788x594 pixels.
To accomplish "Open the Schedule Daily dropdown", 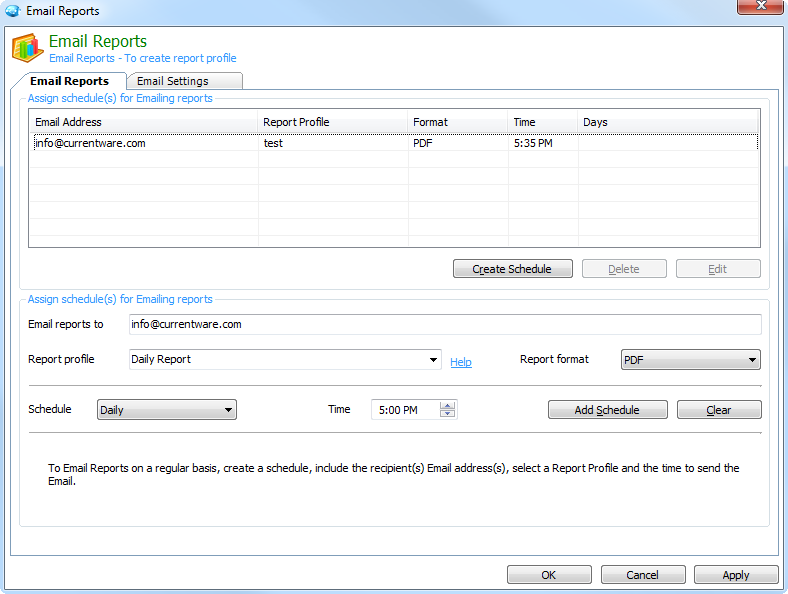I will [166, 410].
